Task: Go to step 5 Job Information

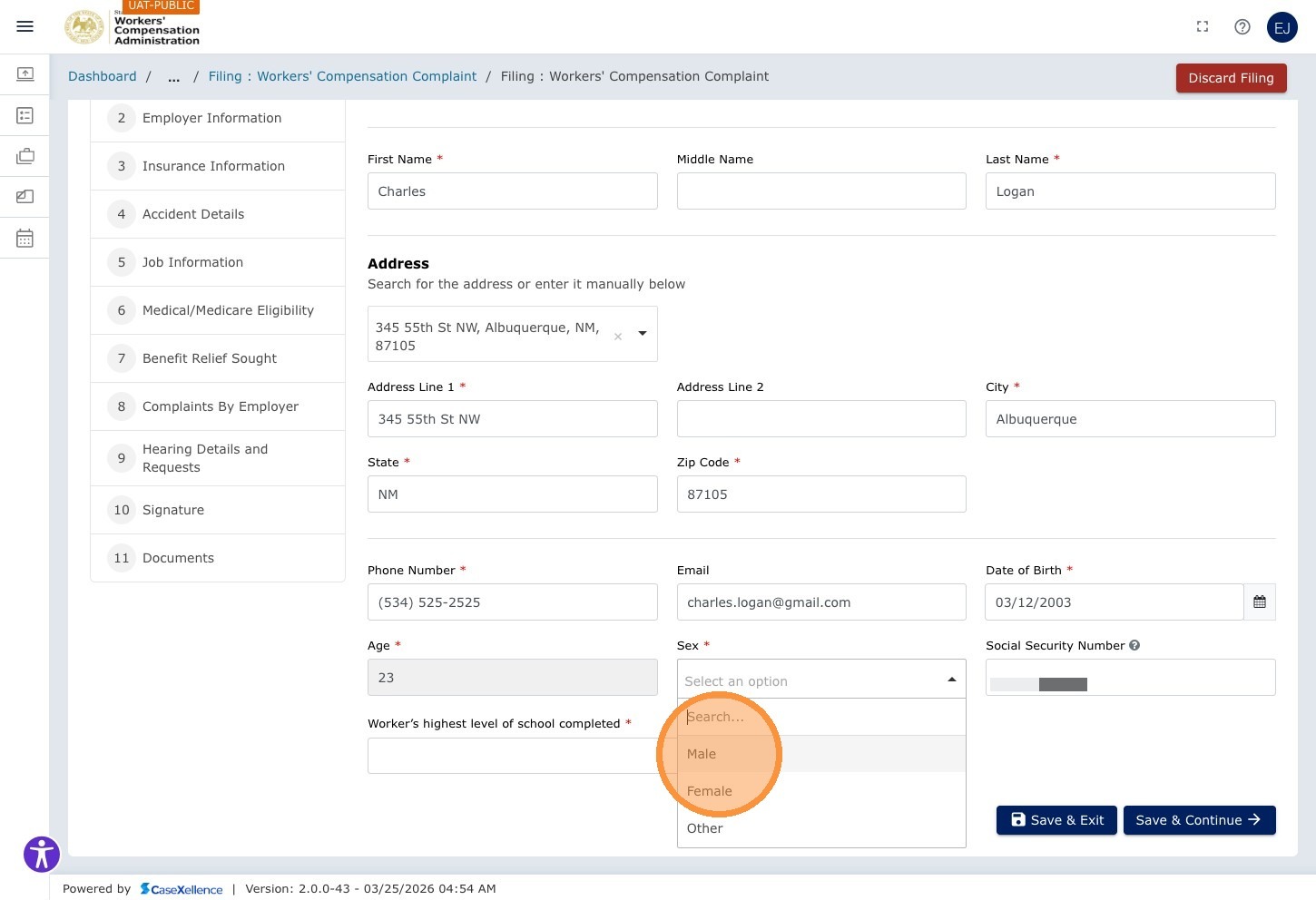Action: tap(218, 262)
